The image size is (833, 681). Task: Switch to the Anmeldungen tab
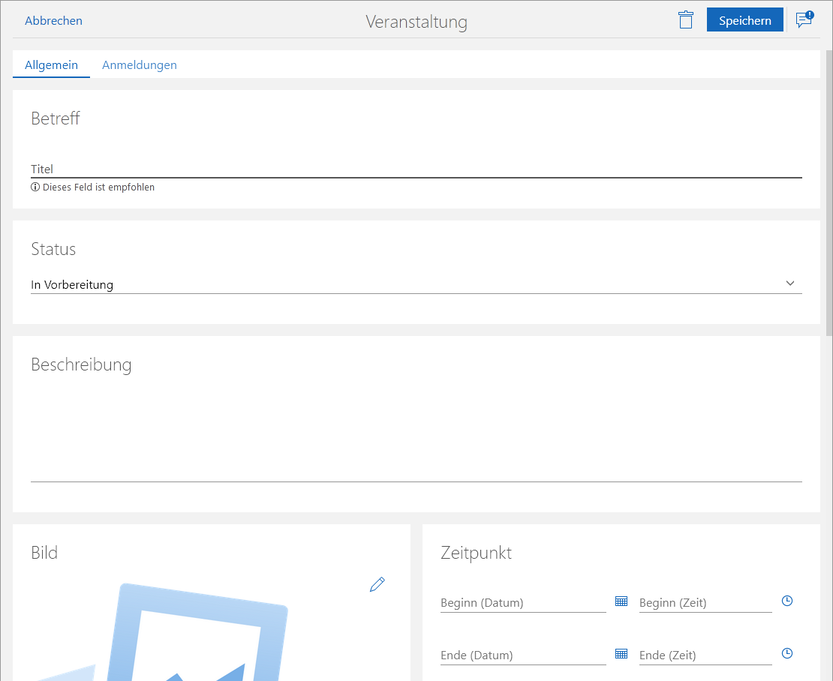139,65
